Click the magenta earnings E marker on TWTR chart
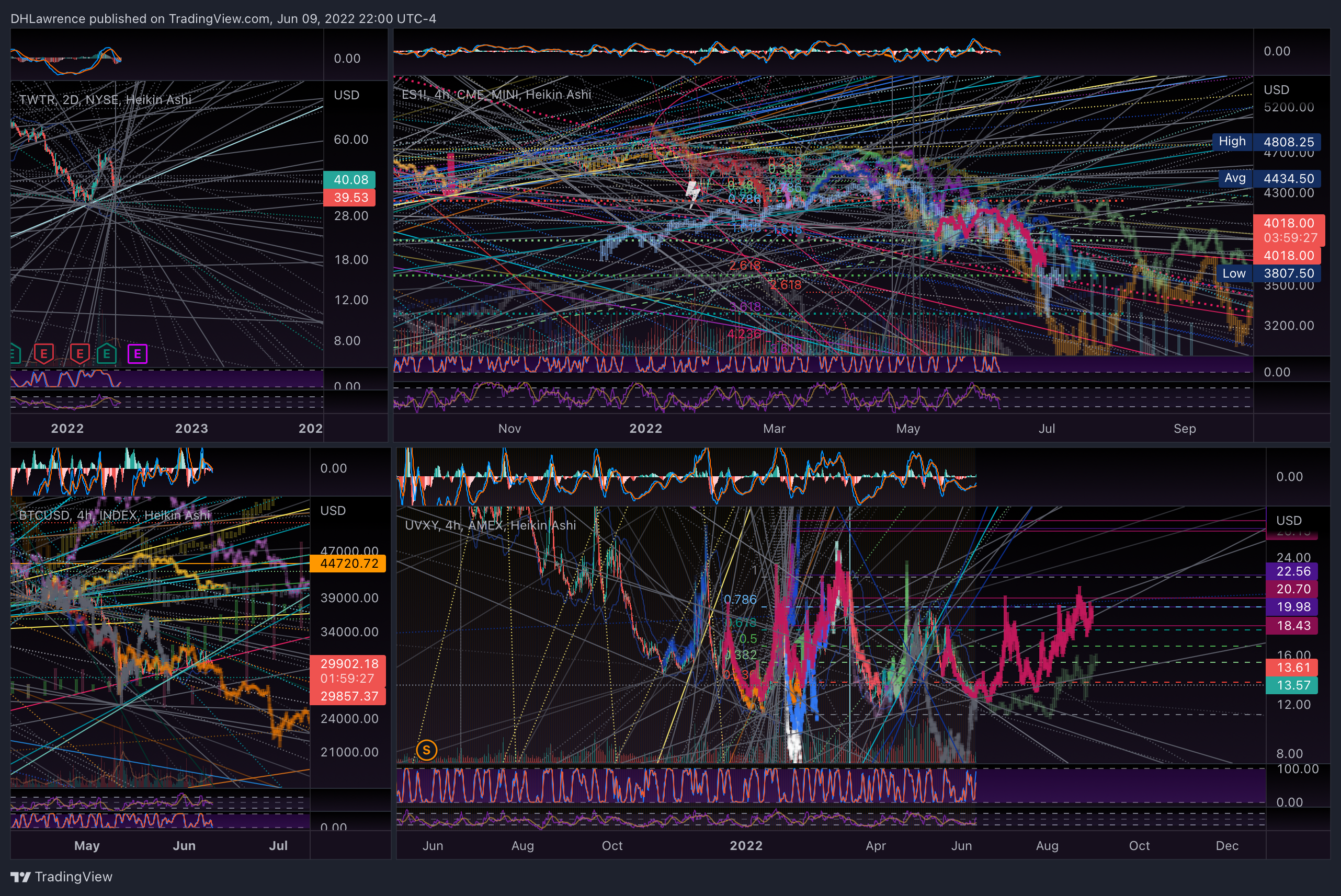Image resolution: width=1341 pixels, height=896 pixels. [x=137, y=354]
